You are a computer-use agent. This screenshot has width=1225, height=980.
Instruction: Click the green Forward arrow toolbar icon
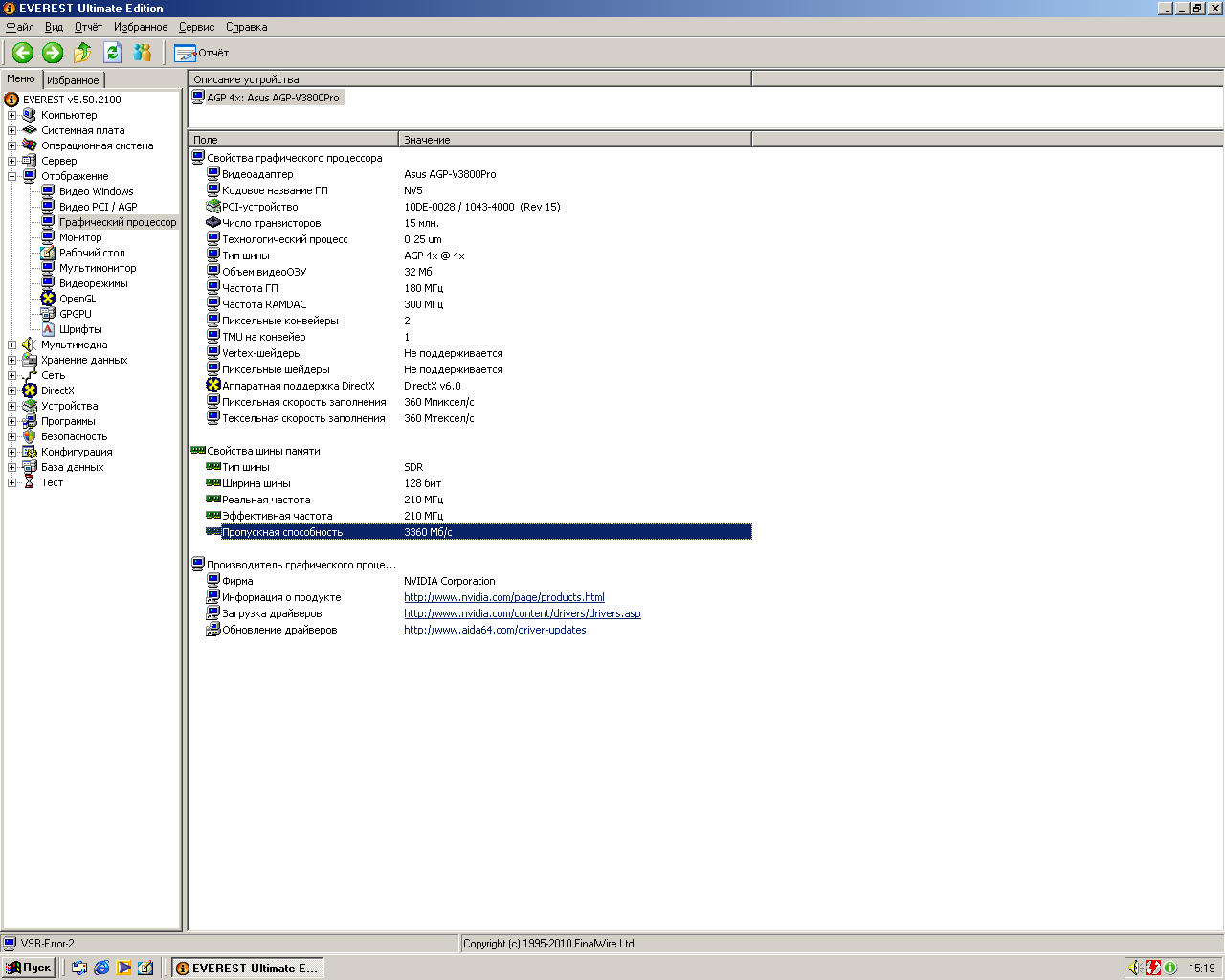pyautogui.click(x=53, y=53)
